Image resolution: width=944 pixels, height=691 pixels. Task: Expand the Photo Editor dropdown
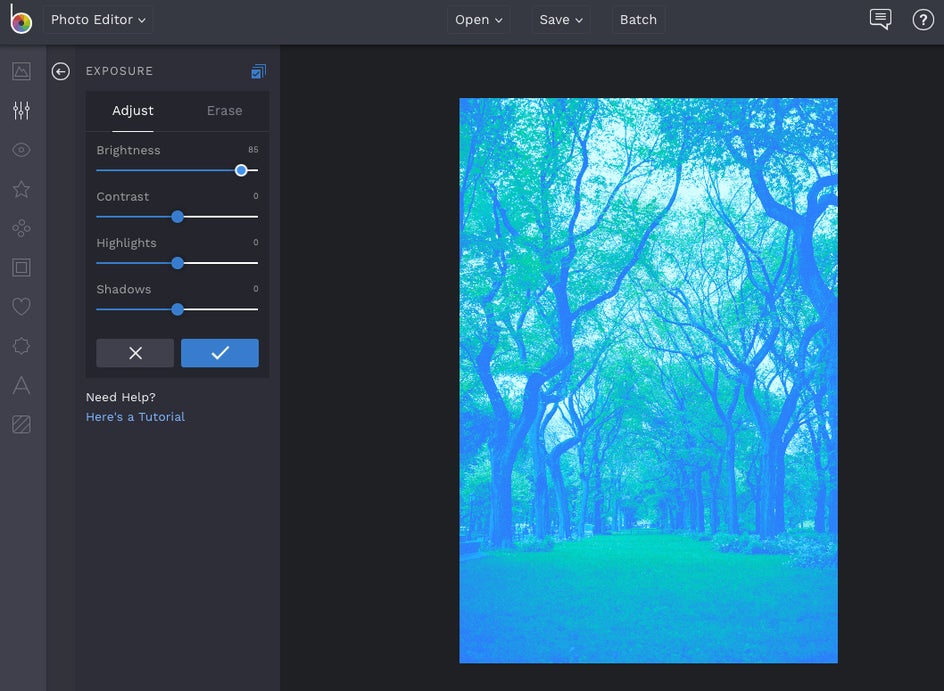pyautogui.click(x=98, y=20)
